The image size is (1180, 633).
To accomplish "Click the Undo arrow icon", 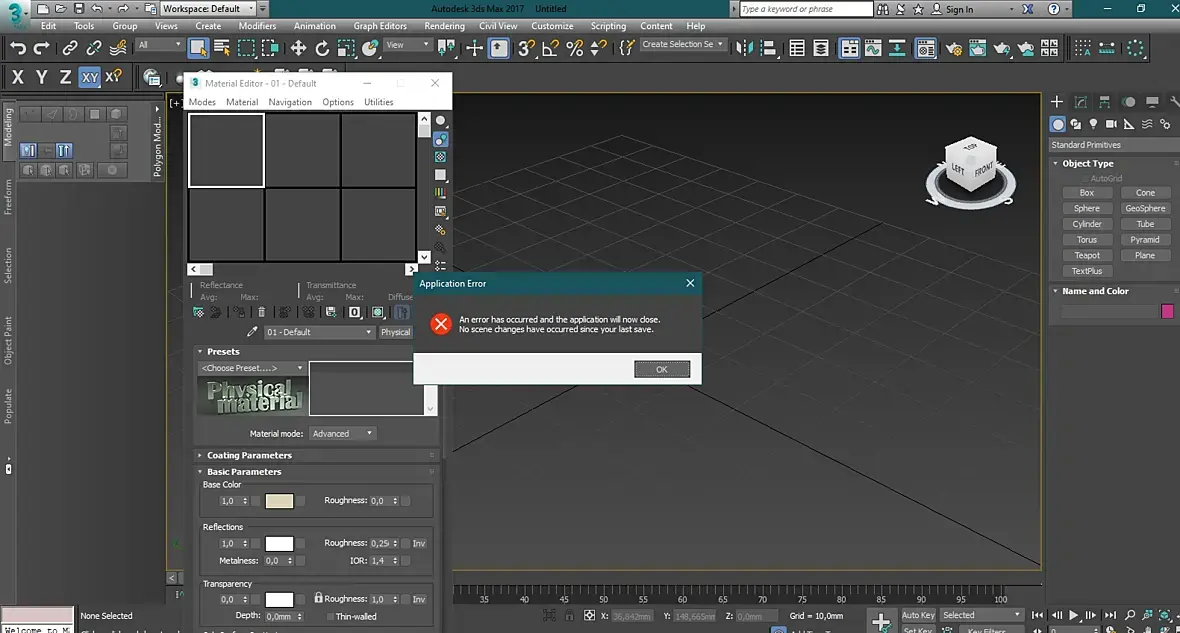I will point(18,48).
